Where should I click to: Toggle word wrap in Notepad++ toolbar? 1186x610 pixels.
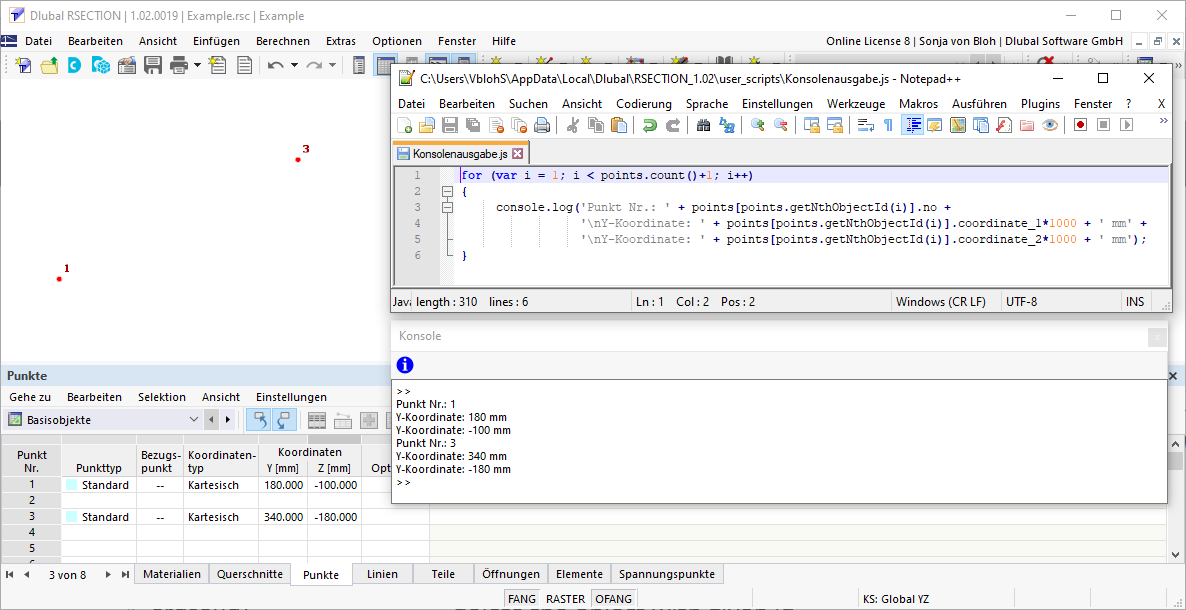(x=867, y=126)
